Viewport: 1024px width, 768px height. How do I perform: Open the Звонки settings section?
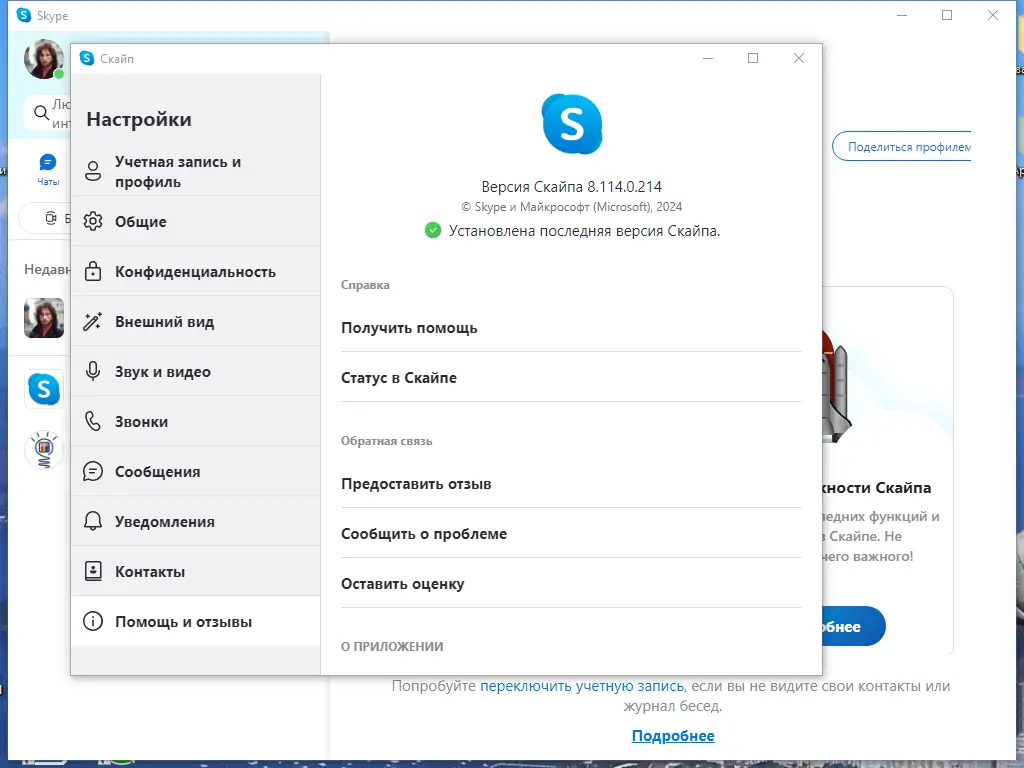[195, 421]
